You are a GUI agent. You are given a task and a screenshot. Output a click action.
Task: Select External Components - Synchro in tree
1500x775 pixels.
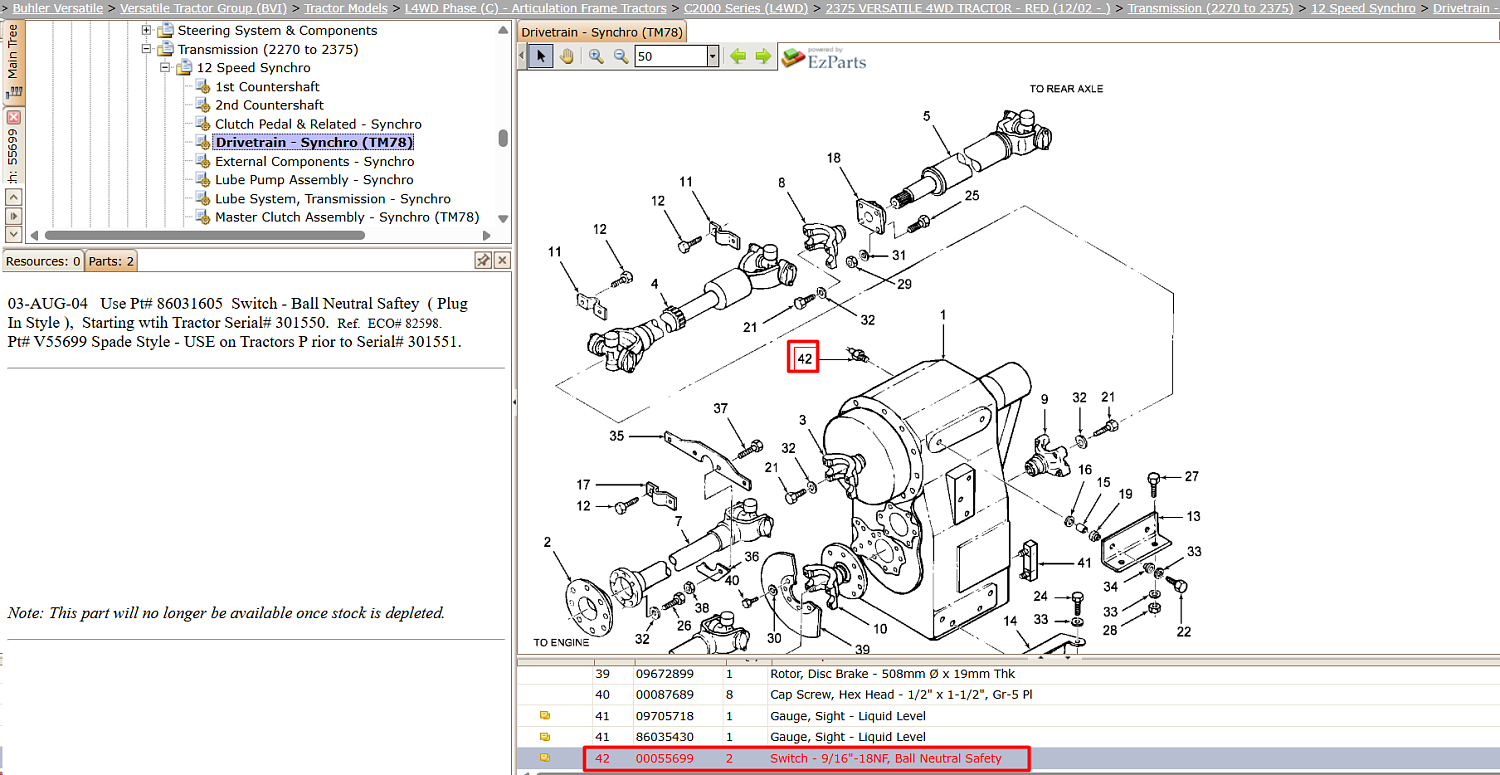point(314,161)
